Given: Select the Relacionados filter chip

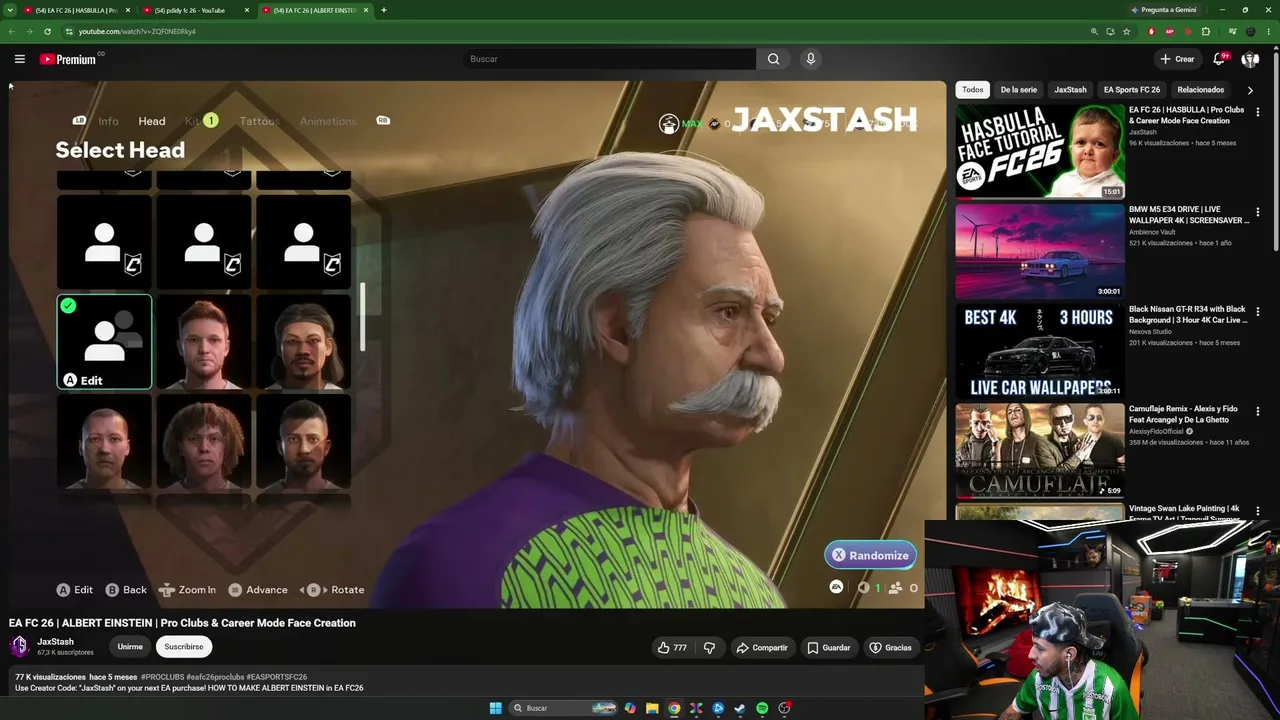Looking at the screenshot, I should 1201,90.
